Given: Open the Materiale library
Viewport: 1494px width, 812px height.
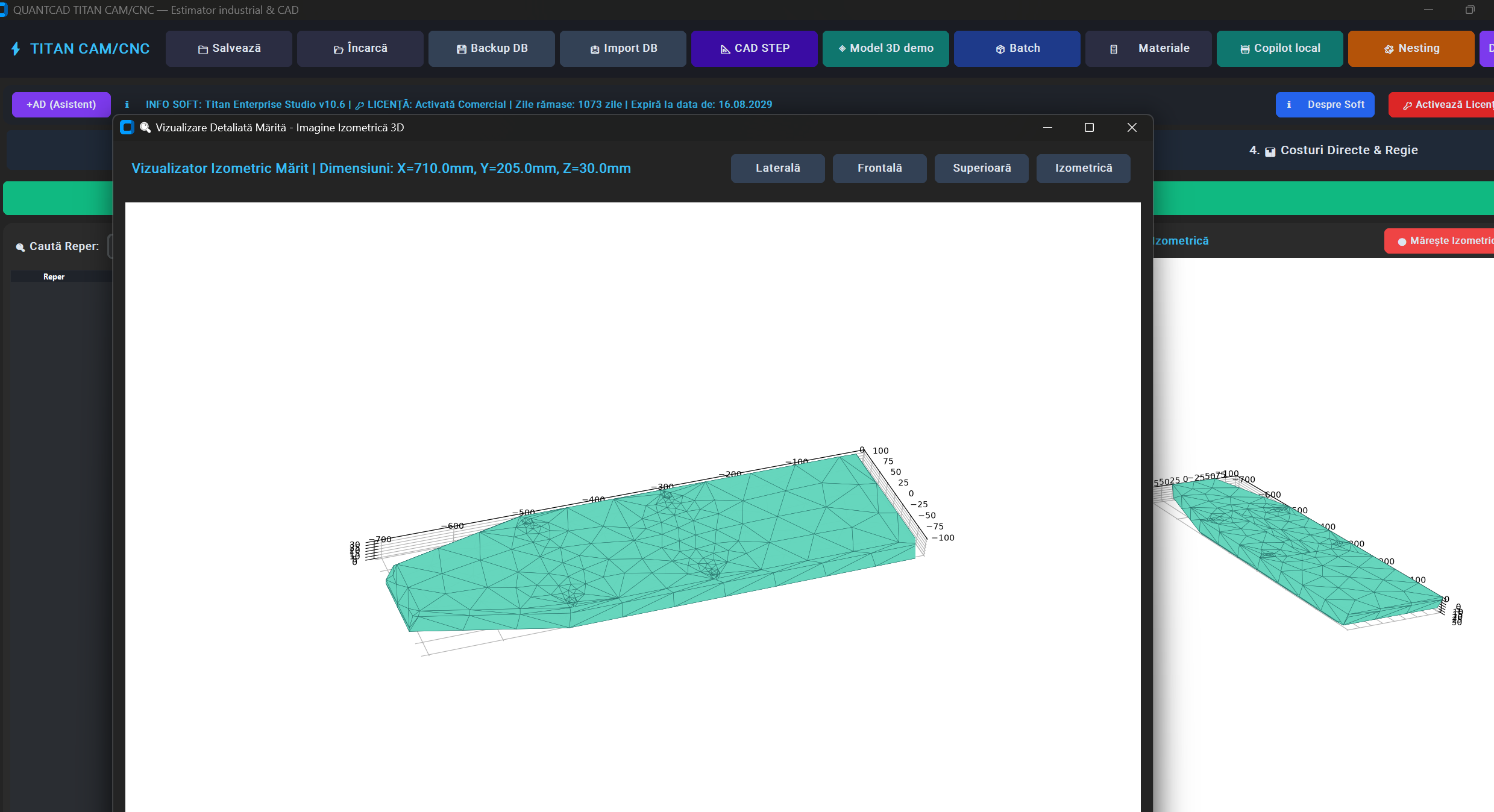Looking at the screenshot, I should coord(1149,48).
